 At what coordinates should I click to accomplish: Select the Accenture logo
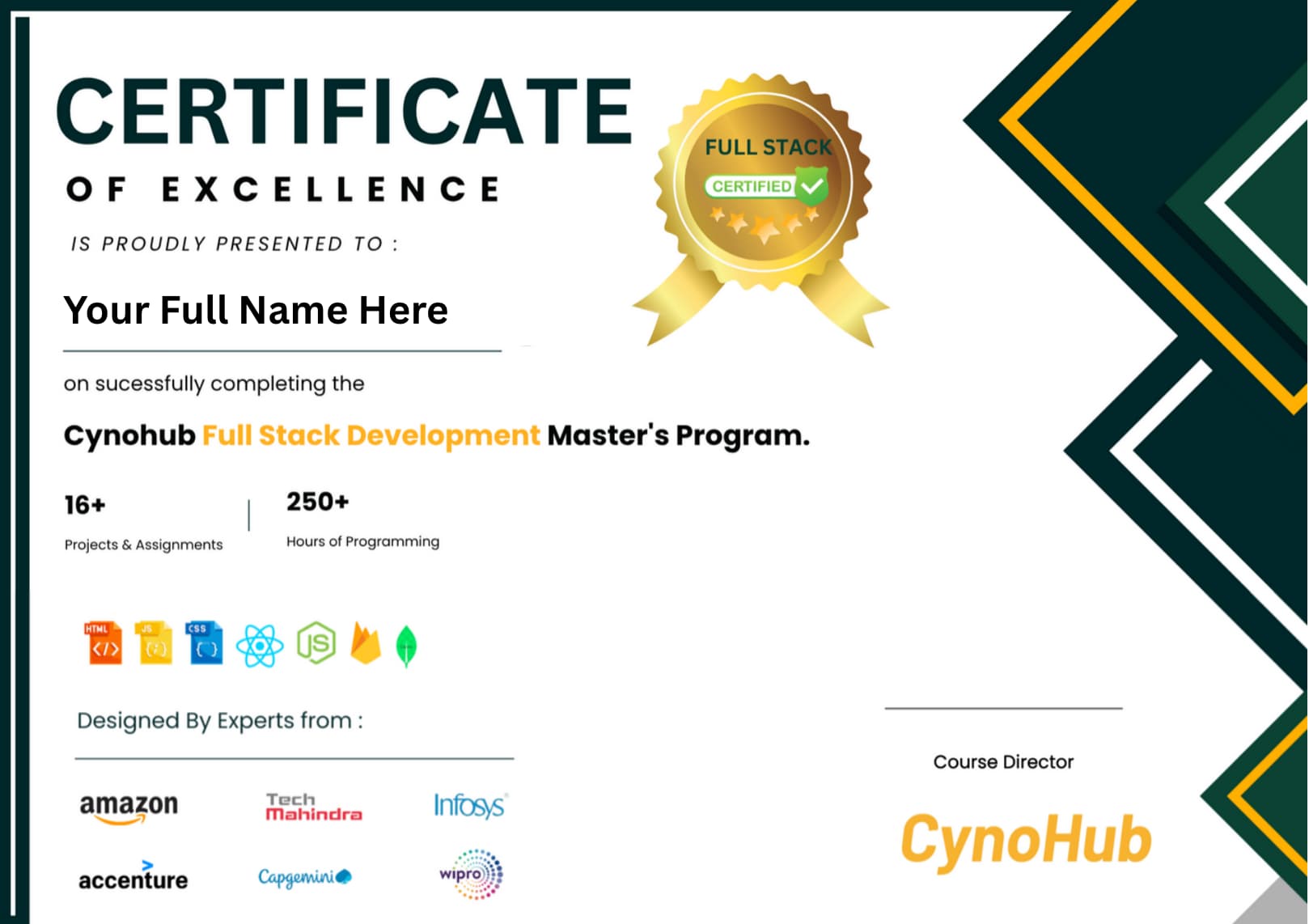133,877
